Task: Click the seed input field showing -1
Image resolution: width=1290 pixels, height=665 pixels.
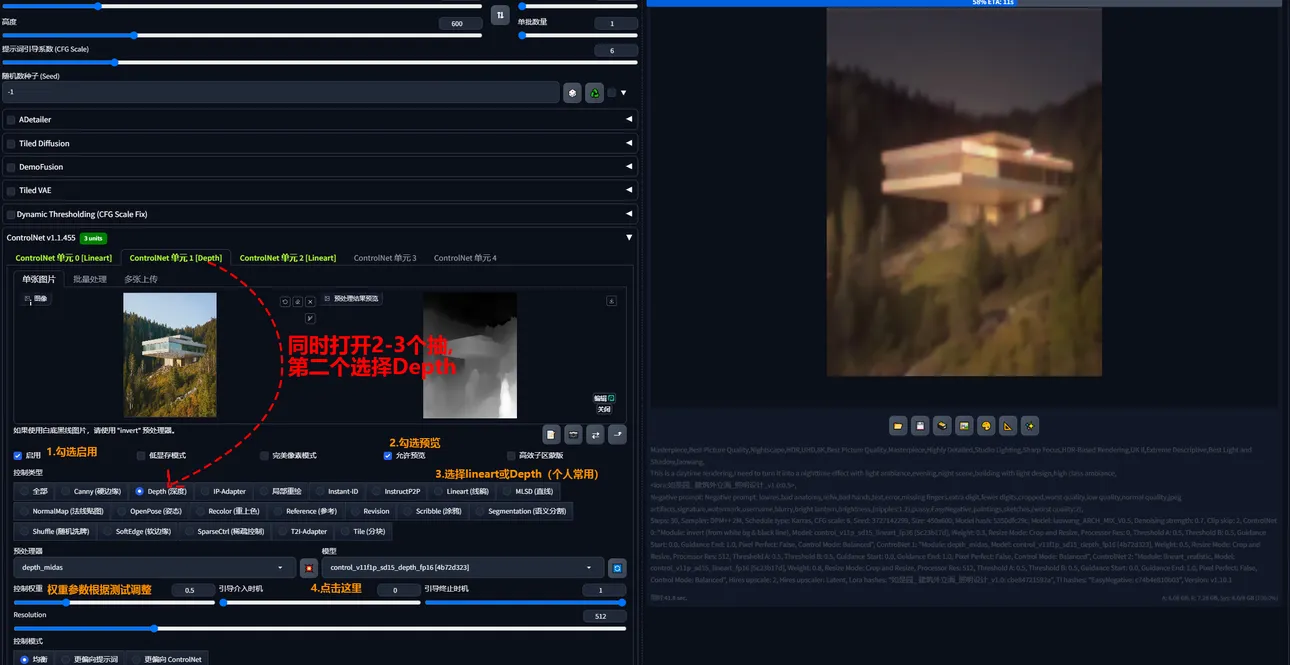Action: (x=280, y=92)
